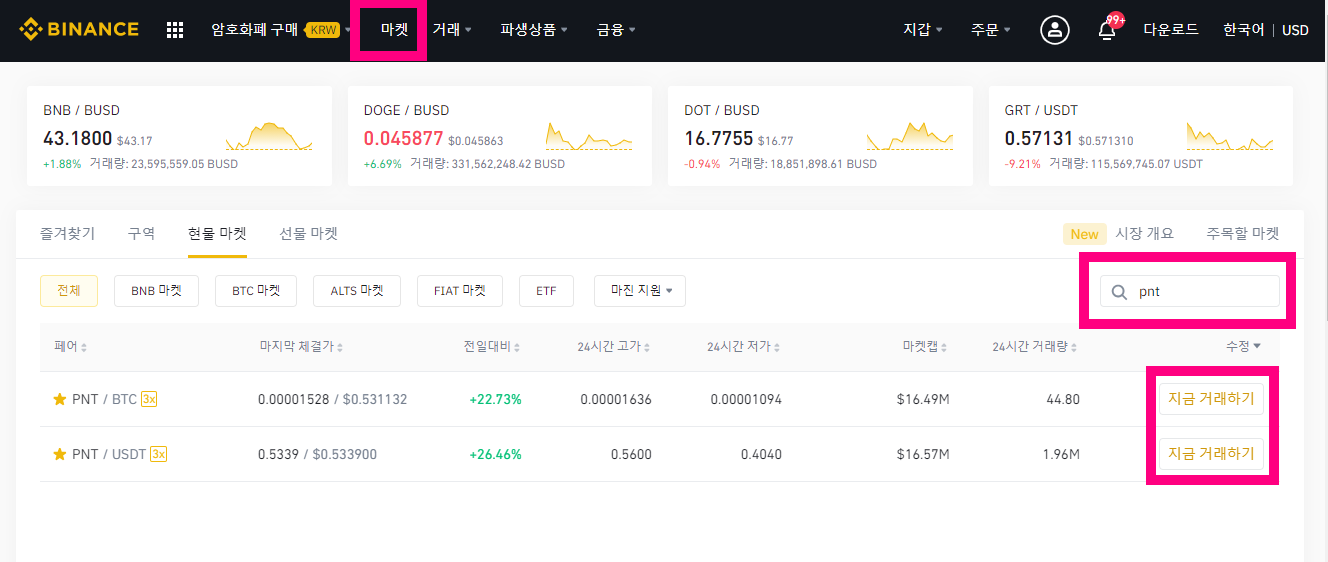Click 지금 거래하기 for PNT / USDT
The height and width of the screenshot is (562, 1328).
pos(1211,454)
